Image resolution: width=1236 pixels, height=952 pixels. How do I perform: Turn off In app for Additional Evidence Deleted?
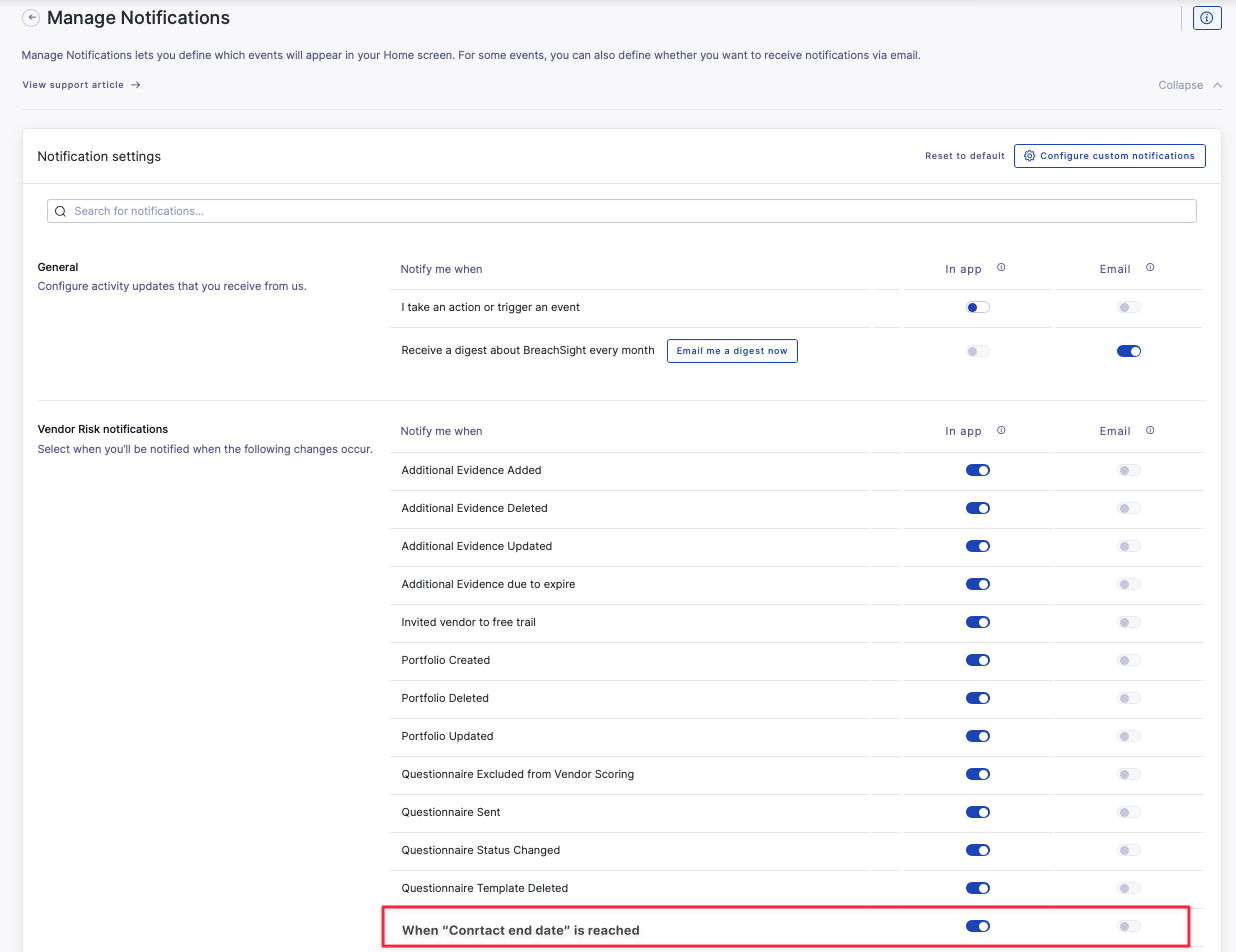(x=978, y=508)
